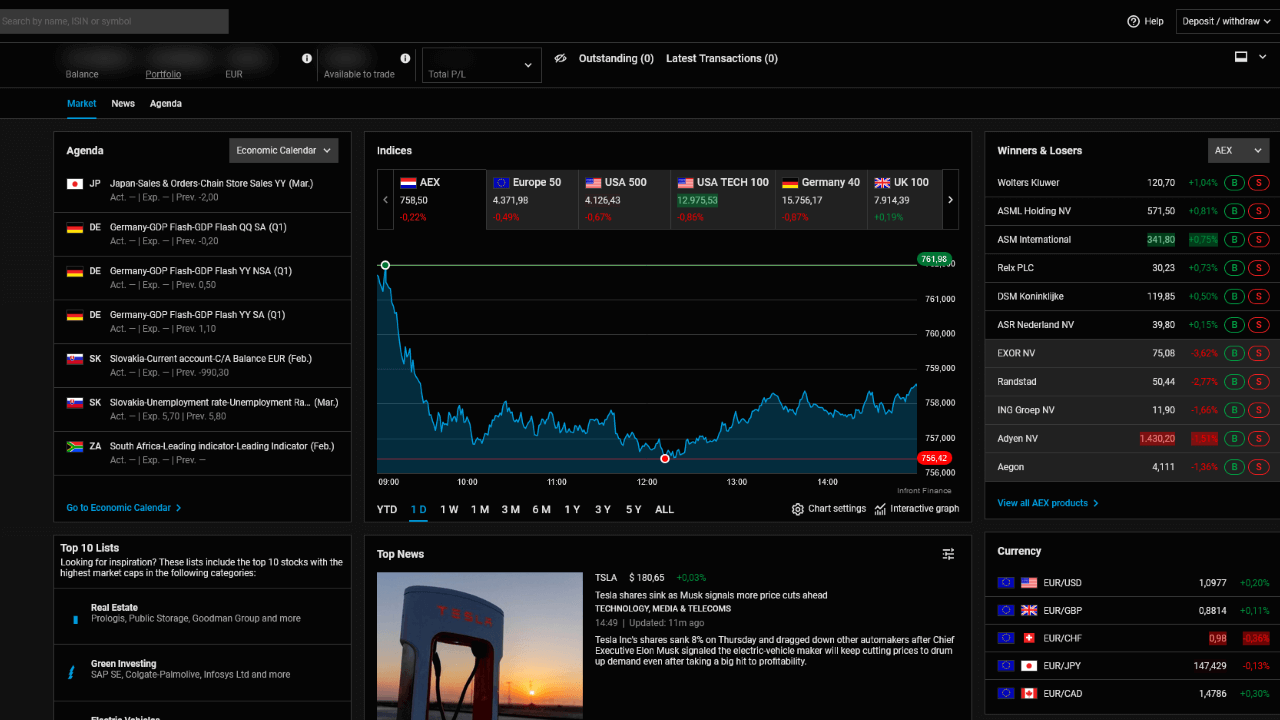
Task: Switch to Market tab
Action: tap(82, 104)
